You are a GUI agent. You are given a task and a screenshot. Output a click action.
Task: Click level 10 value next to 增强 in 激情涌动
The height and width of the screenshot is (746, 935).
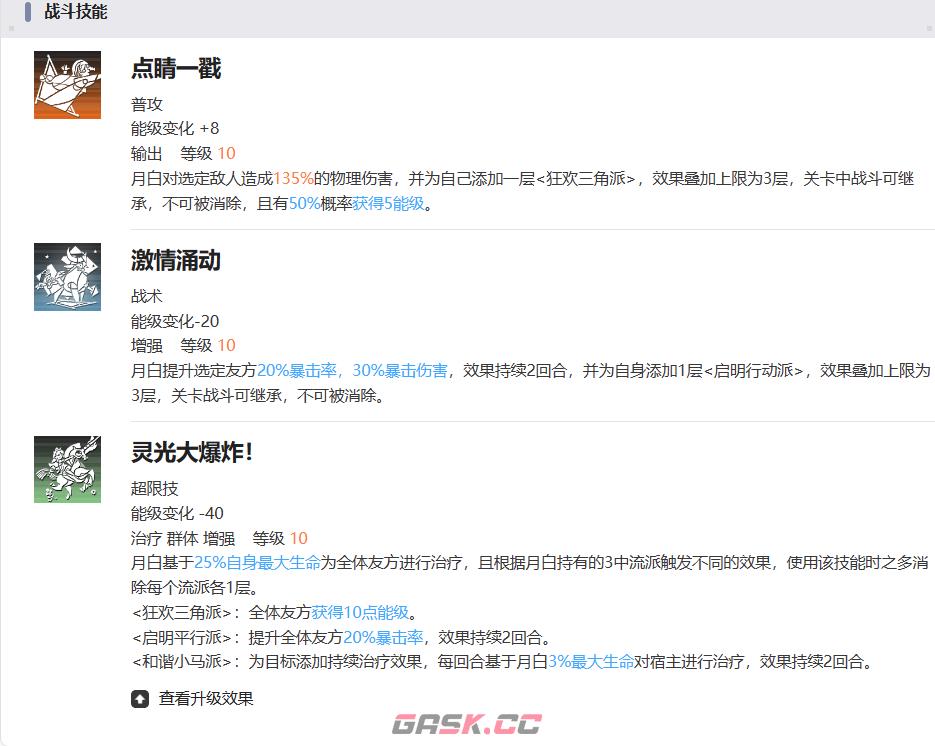pyautogui.click(x=227, y=345)
